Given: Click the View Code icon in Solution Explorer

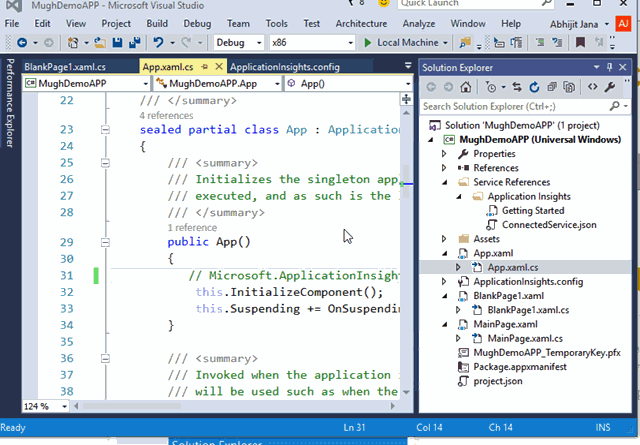Looking at the screenshot, I should tap(593, 87).
